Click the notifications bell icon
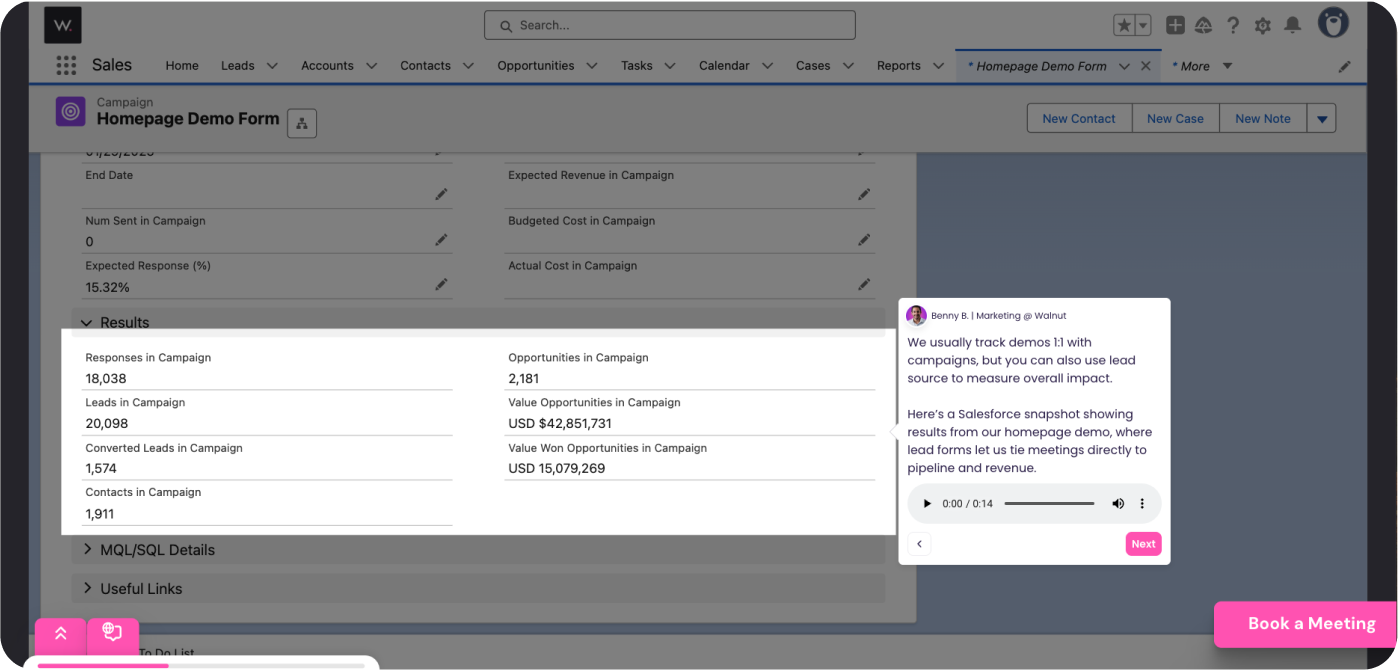This screenshot has width=1398, height=670. click(1293, 25)
